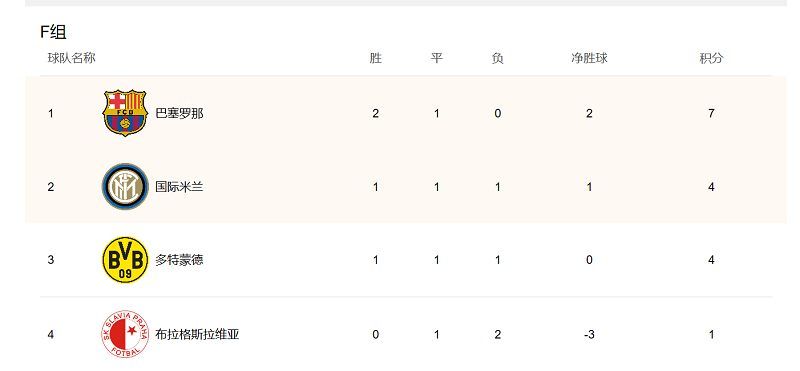The height and width of the screenshot is (371, 800).
Task: Click Slavia Praha's goal difference -3
Action: click(x=589, y=334)
